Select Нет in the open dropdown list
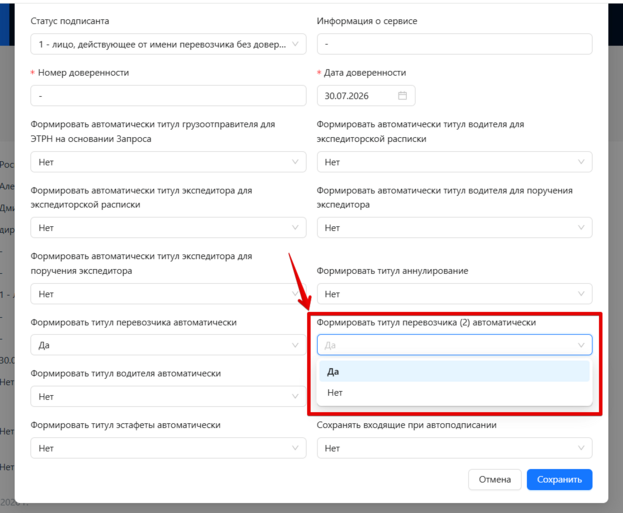Screen dimensions: 623x513 pos(454,393)
